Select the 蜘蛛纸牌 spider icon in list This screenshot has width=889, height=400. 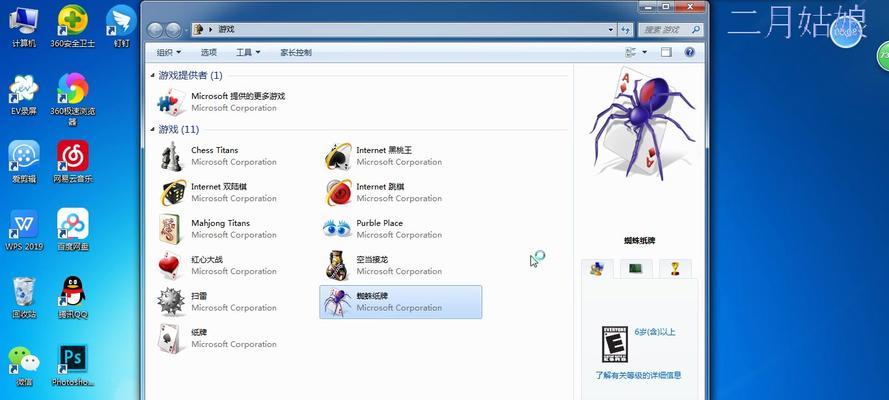(x=338, y=302)
